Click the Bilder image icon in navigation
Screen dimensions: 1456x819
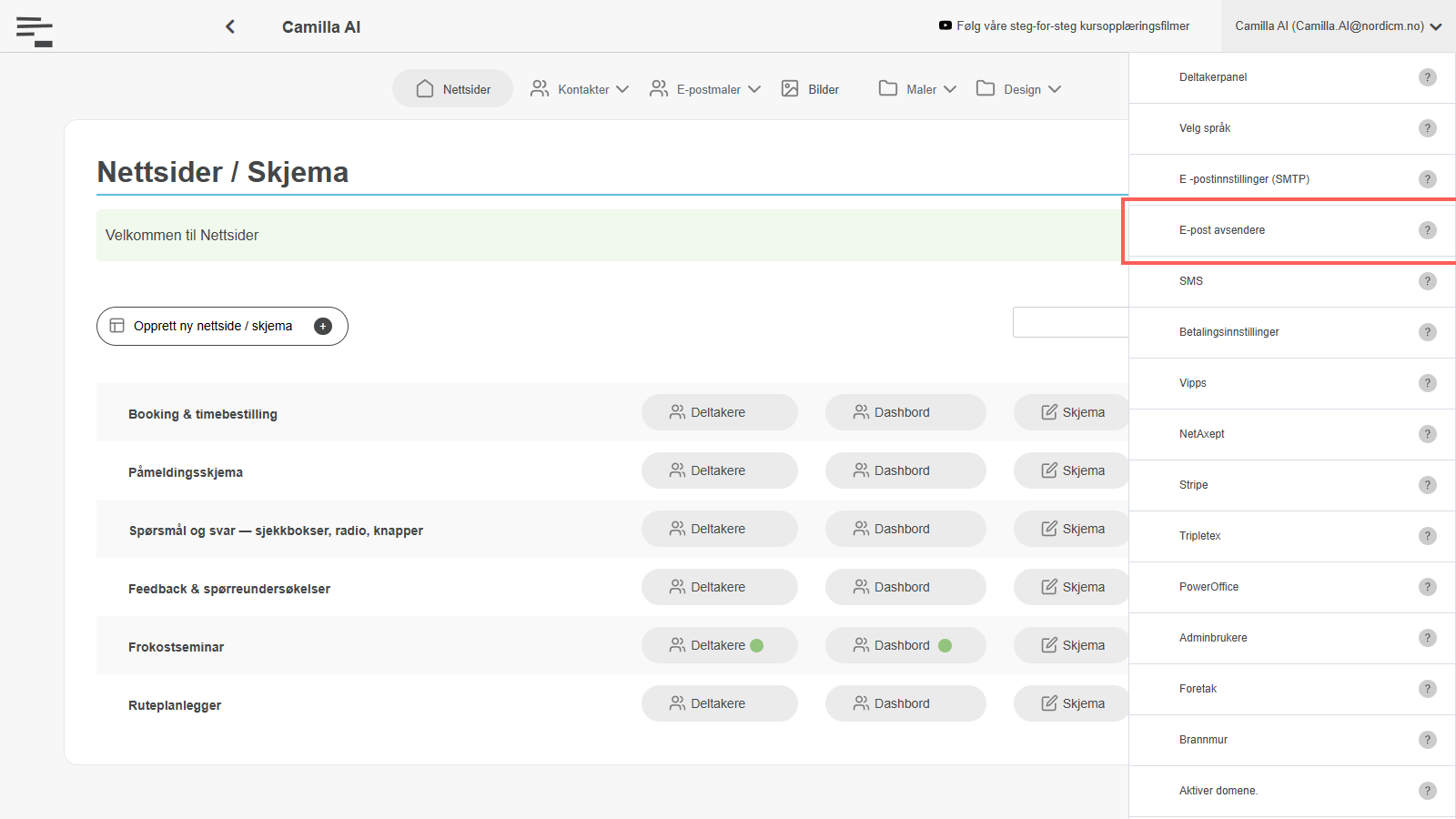790,88
